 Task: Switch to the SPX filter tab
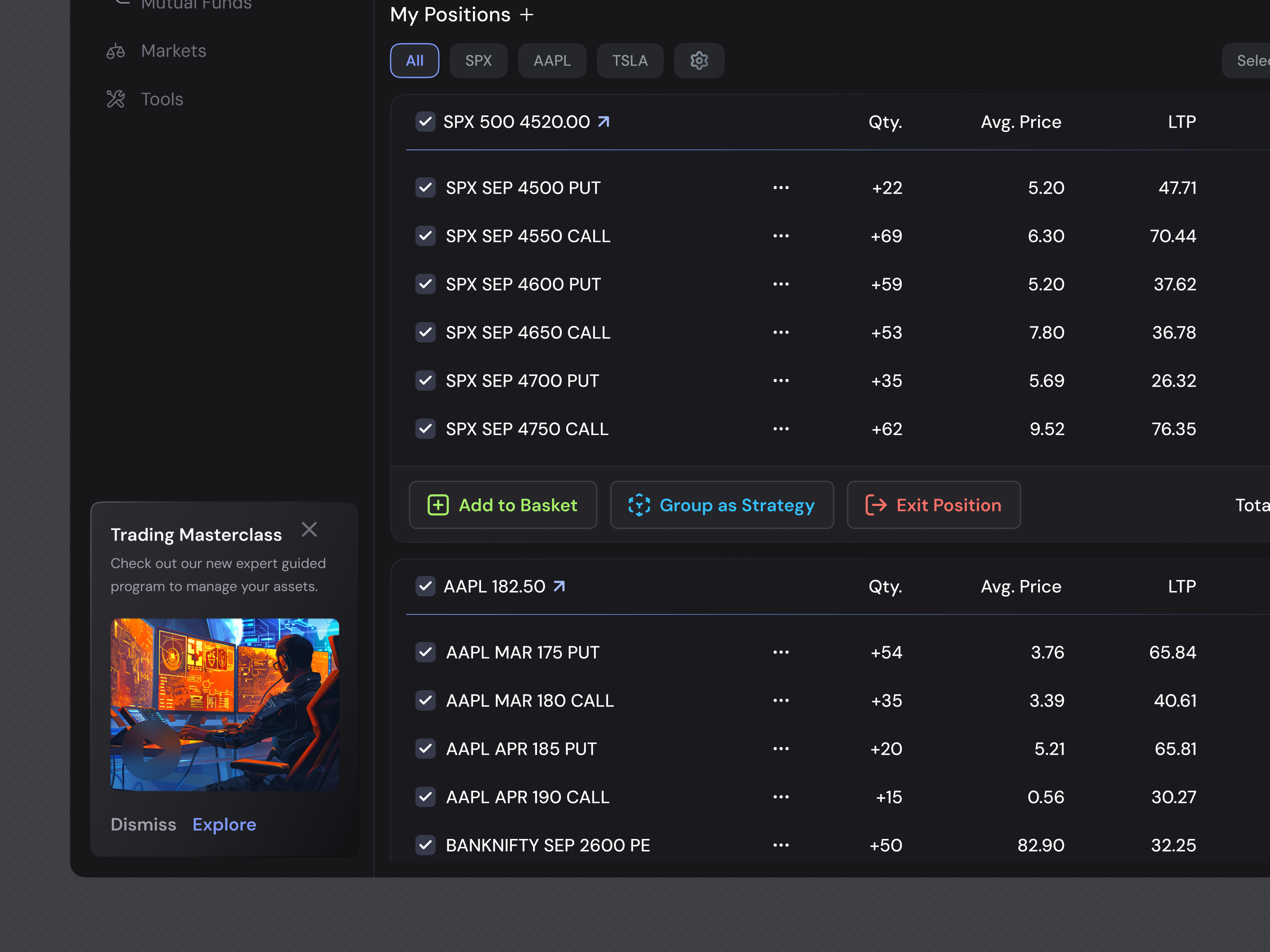478,60
